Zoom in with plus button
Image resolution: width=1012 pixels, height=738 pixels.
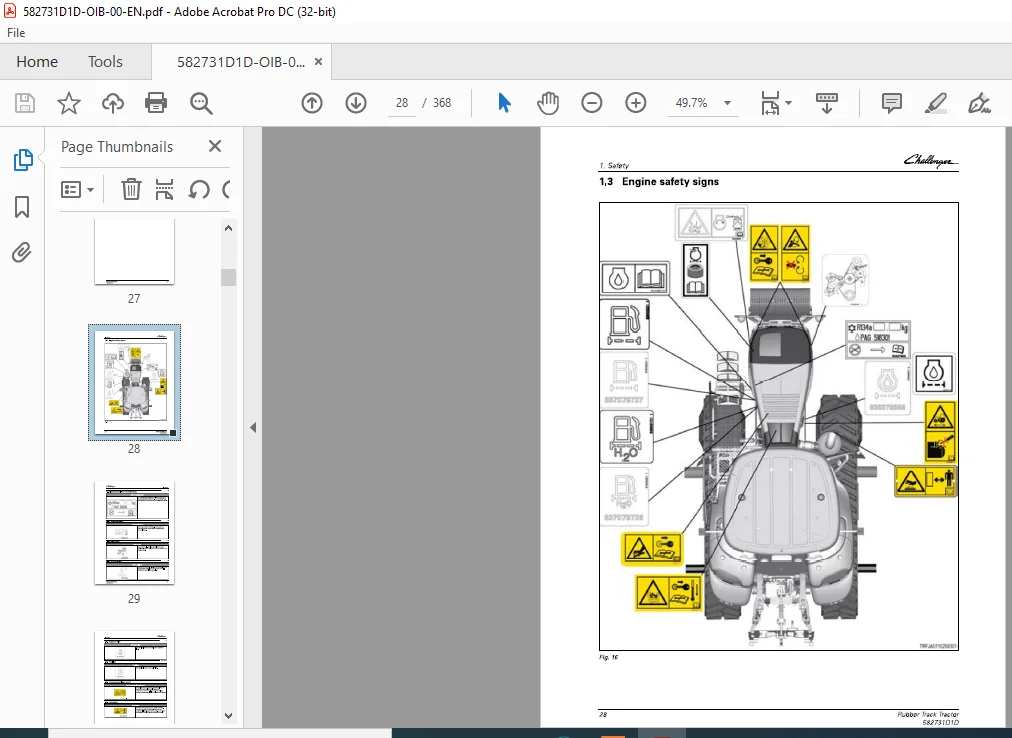click(636, 103)
